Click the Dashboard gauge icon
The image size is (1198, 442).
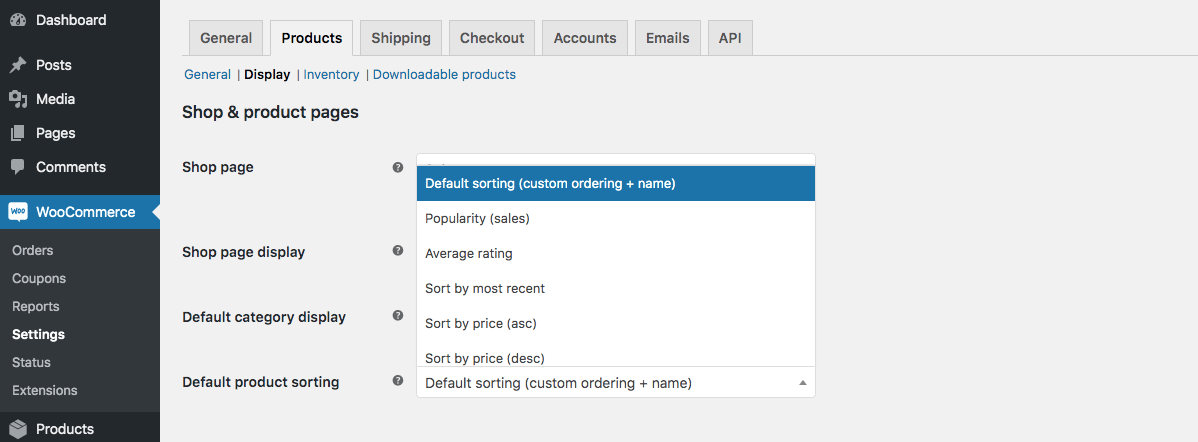pyautogui.click(x=18, y=21)
